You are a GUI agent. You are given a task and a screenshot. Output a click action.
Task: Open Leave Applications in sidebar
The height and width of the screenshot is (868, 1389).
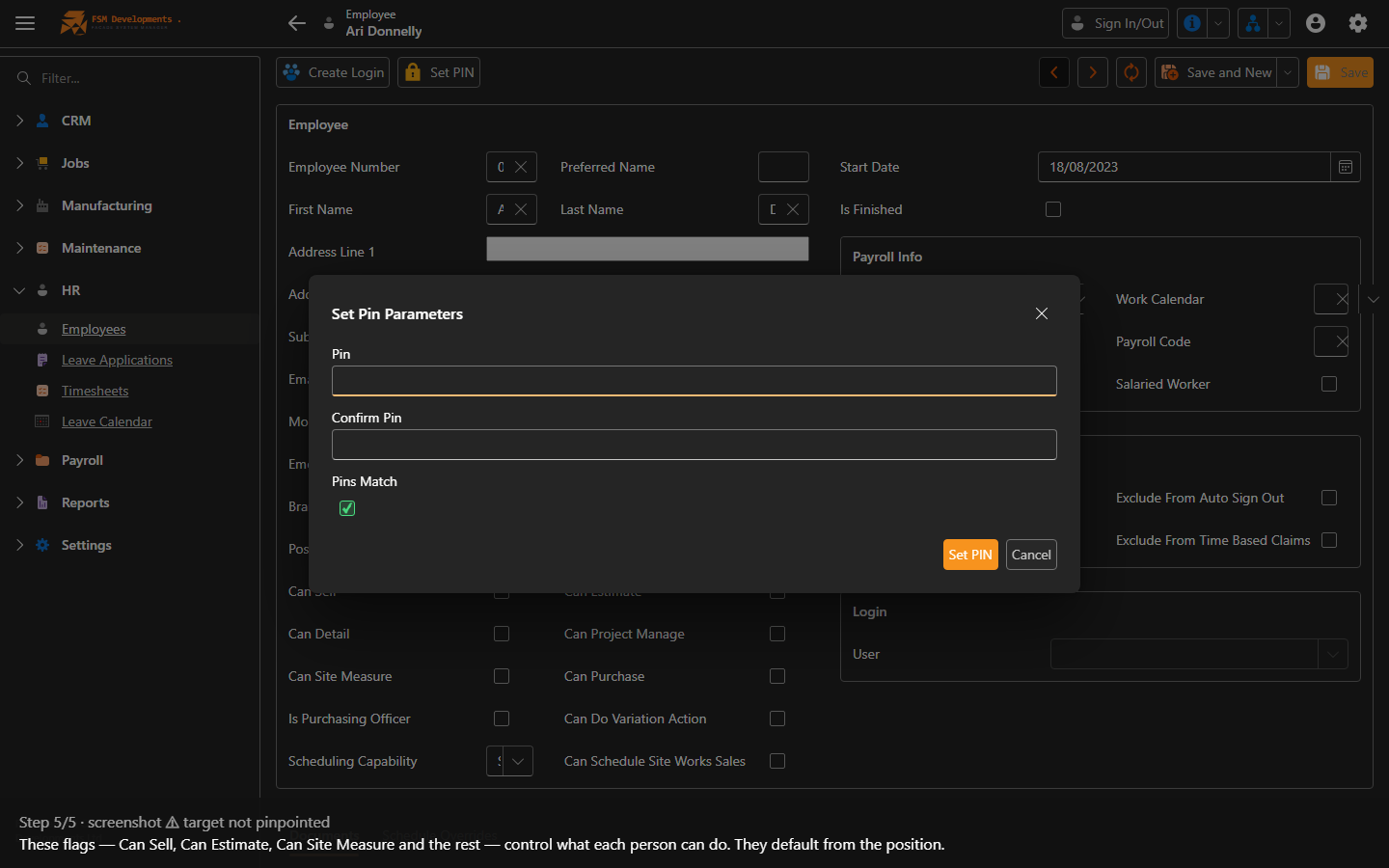coord(117,360)
